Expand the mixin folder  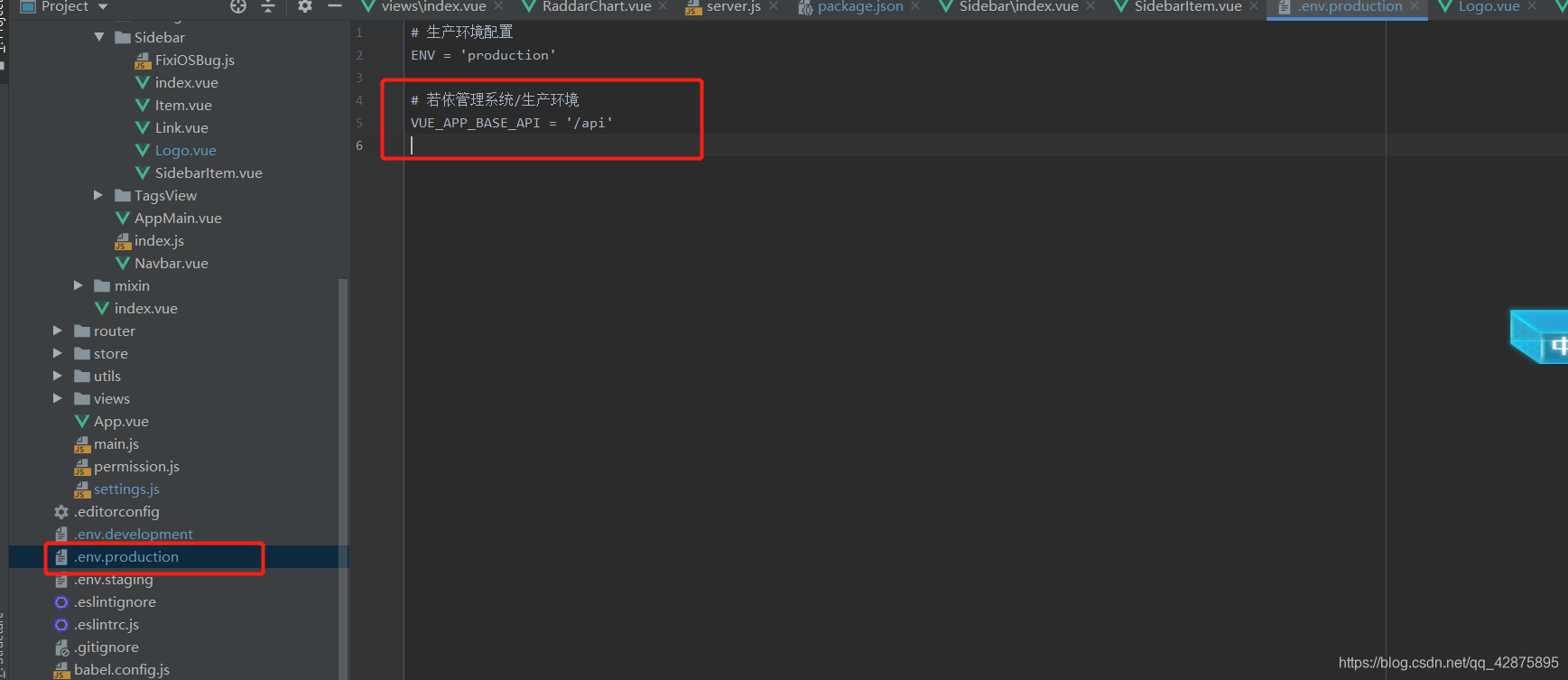click(x=79, y=285)
